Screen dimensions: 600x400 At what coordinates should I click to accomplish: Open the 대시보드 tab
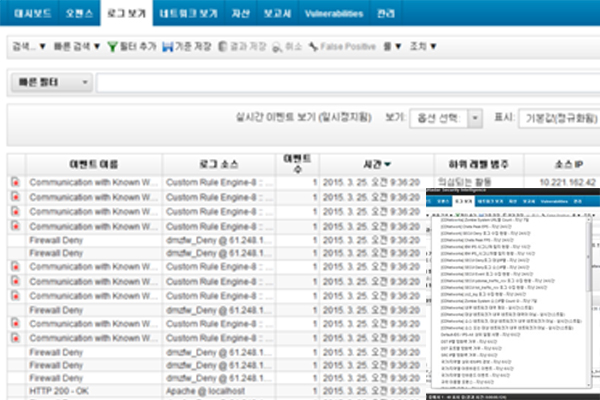pos(32,13)
